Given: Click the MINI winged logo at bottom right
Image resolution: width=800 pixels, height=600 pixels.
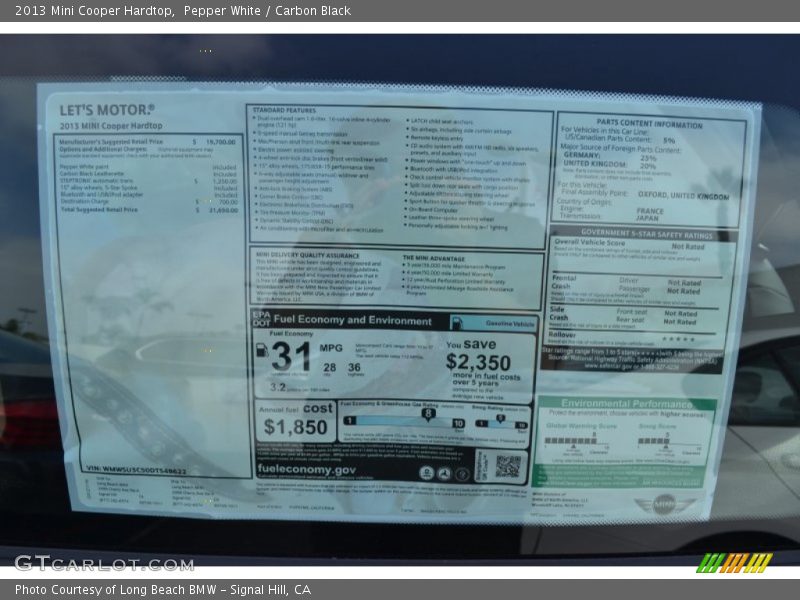Looking at the screenshot, I should 665,505.
